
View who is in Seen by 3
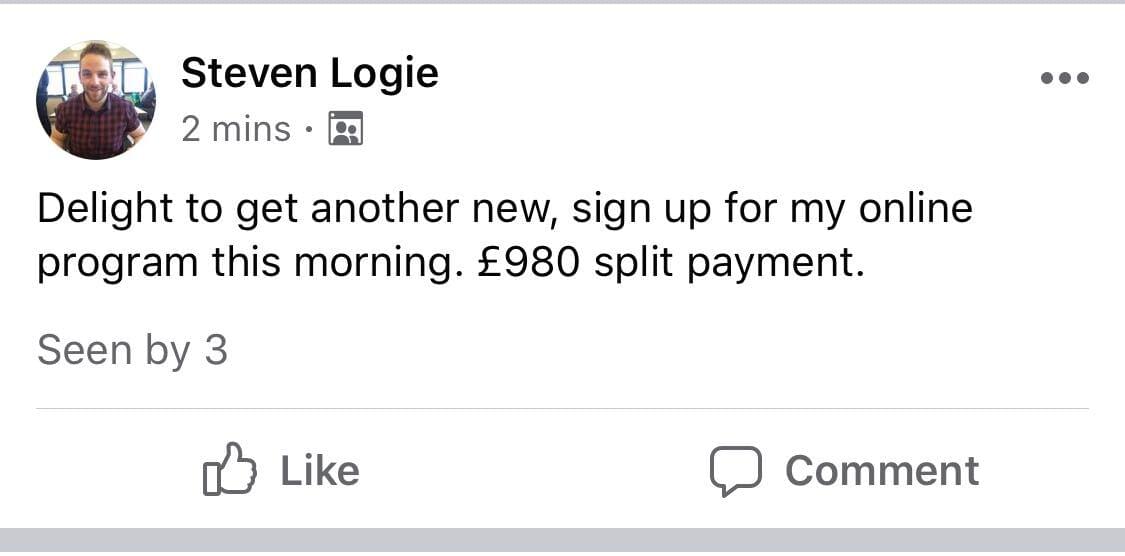[x=132, y=351]
